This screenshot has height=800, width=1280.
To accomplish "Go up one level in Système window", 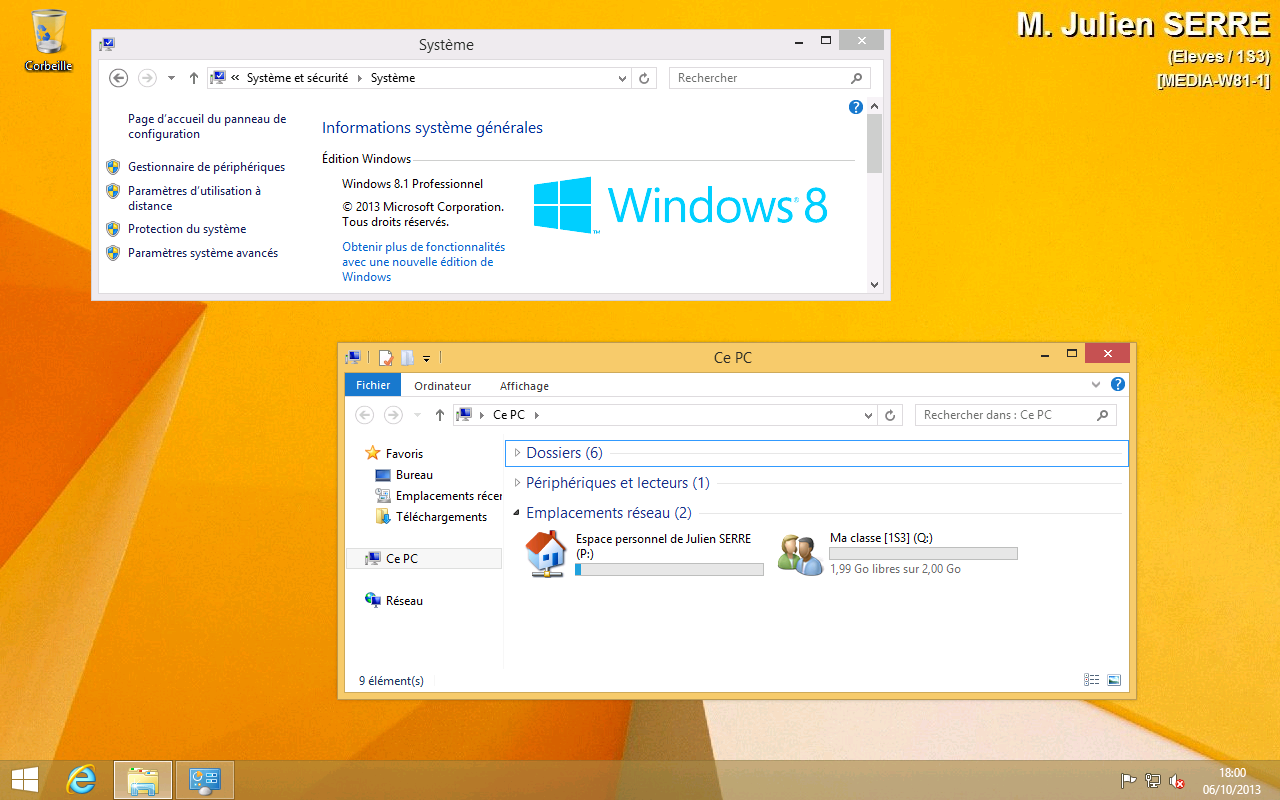I will point(194,78).
